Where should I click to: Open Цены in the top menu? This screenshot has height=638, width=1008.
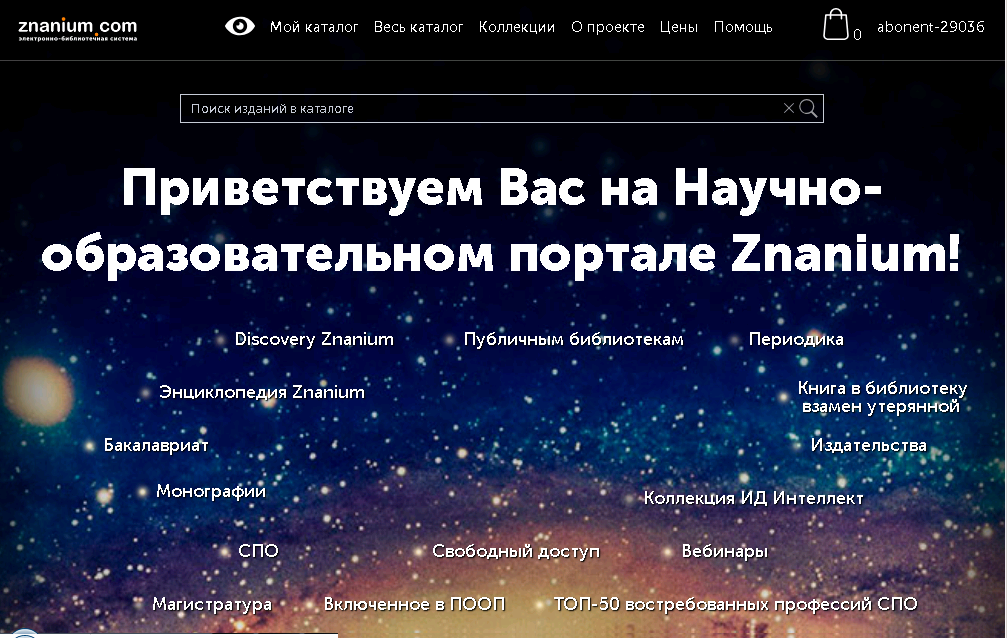pyautogui.click(x=679, y=27)
